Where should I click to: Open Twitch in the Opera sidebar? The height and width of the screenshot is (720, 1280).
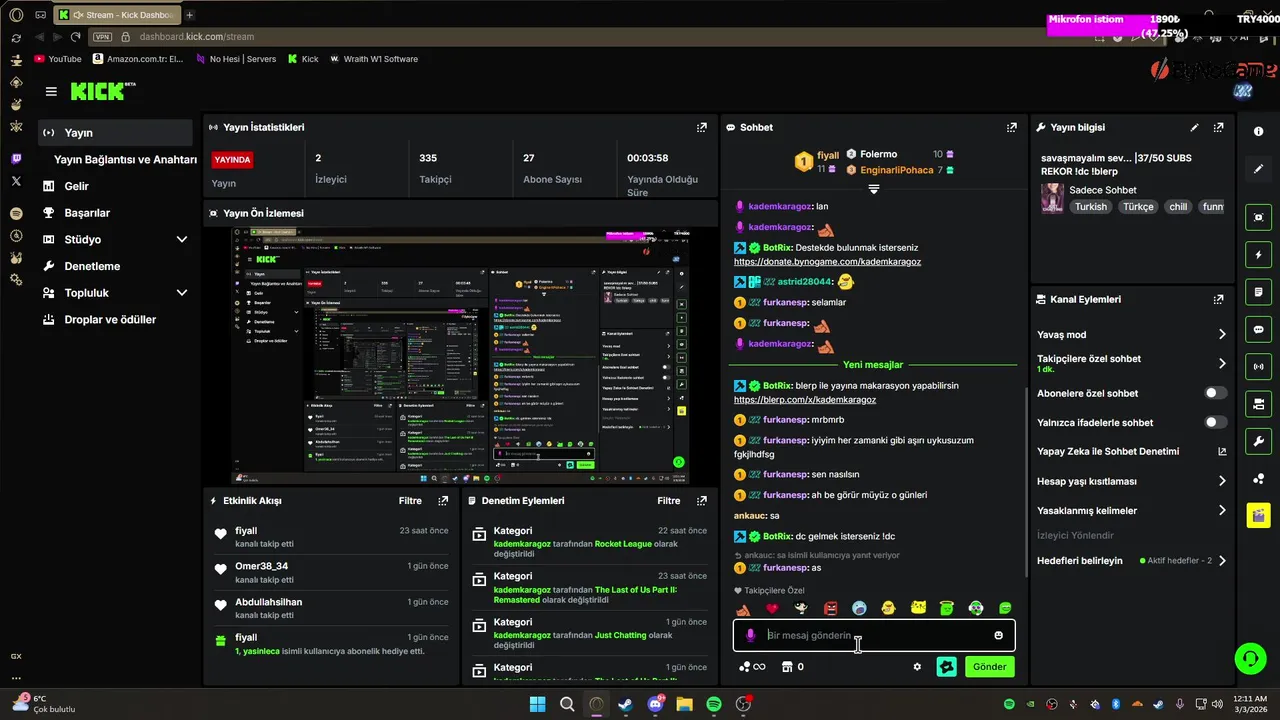[16, 159]
